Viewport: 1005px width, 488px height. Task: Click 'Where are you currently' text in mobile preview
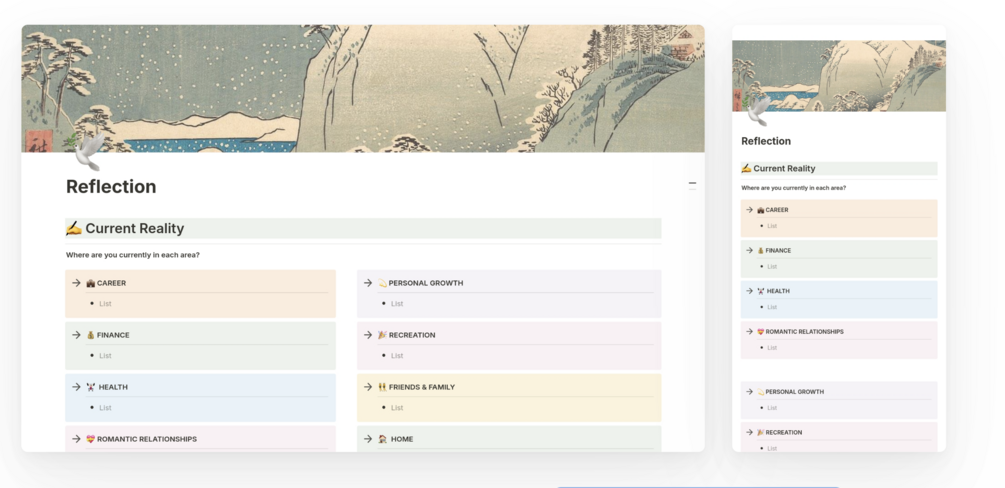[x=793, y=188]
